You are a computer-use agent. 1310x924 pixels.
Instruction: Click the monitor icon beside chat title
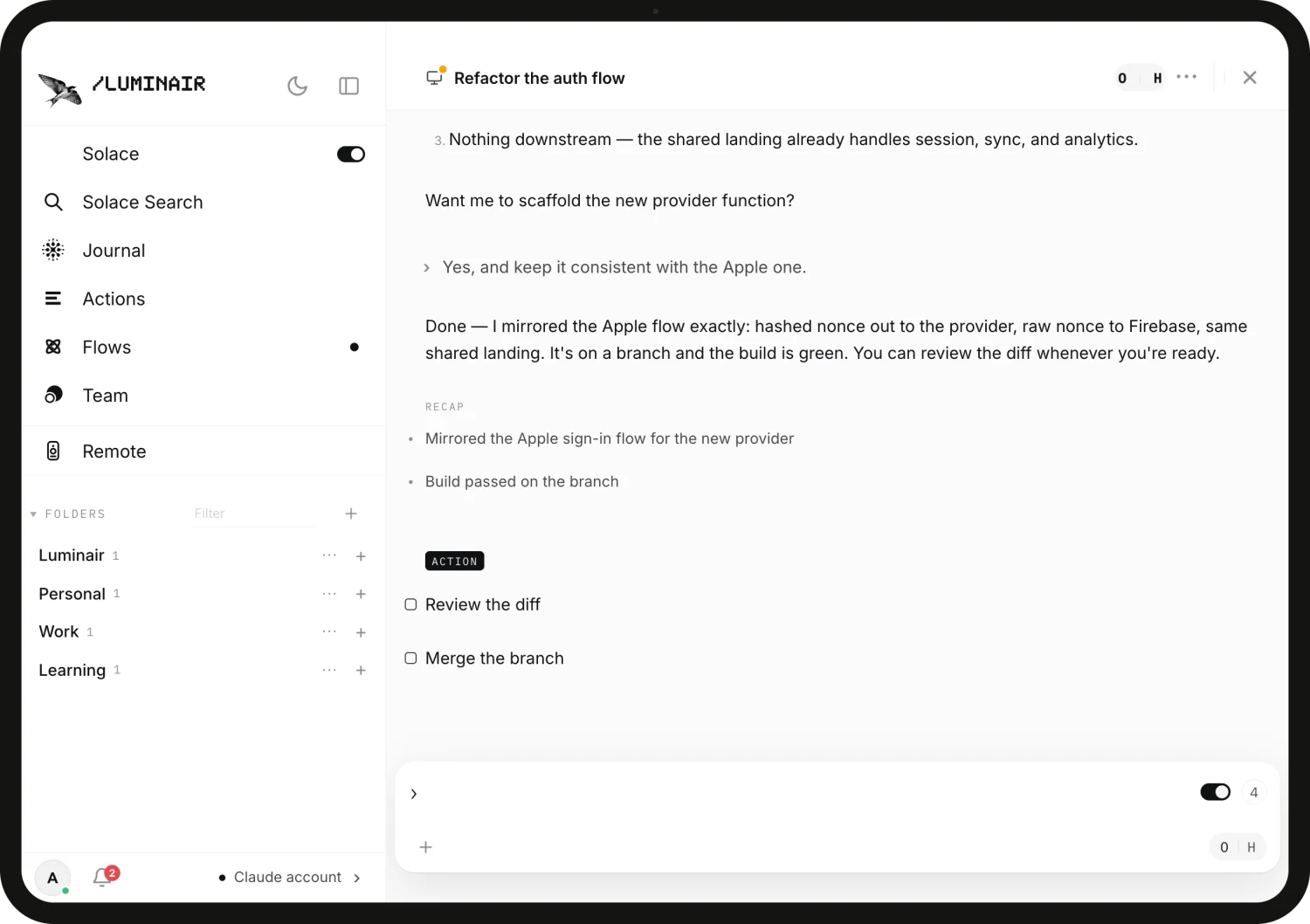click(x=435, y=77)
